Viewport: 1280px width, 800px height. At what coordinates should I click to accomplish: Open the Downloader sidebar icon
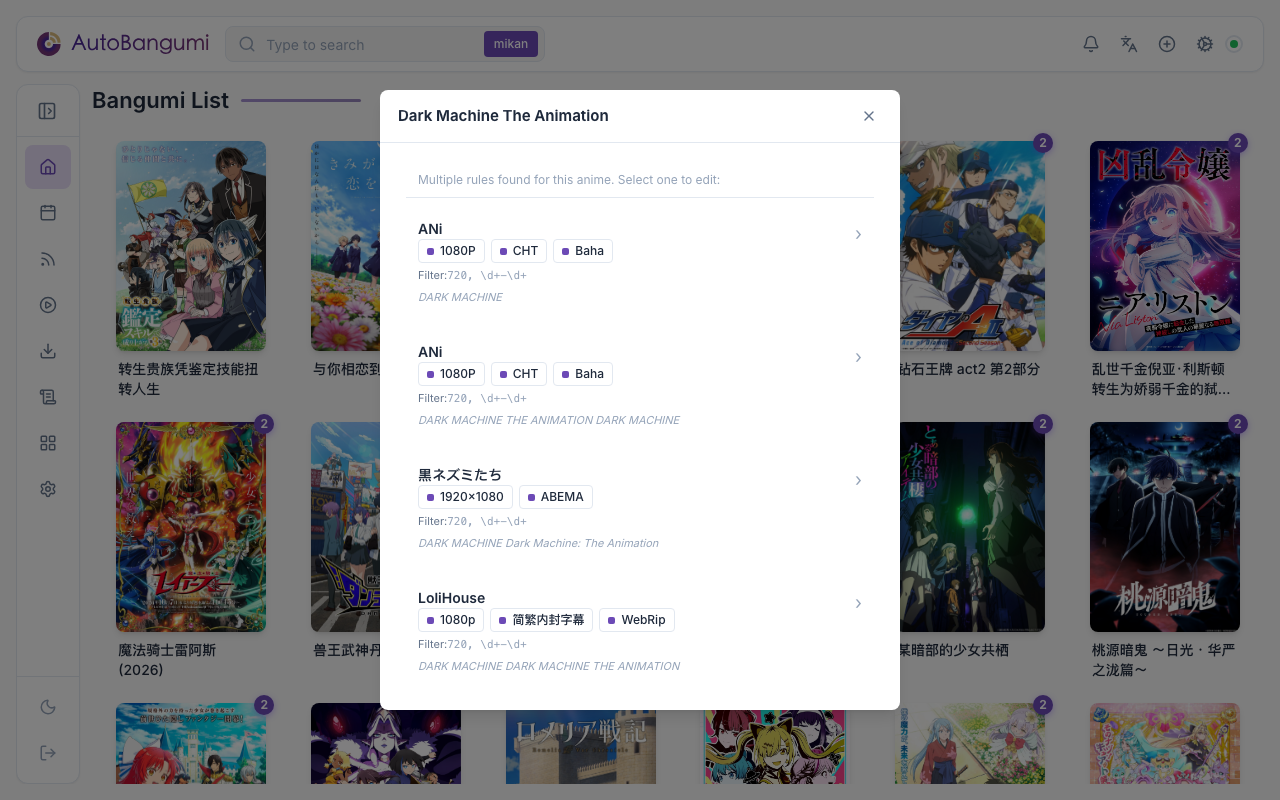[48, 351]
